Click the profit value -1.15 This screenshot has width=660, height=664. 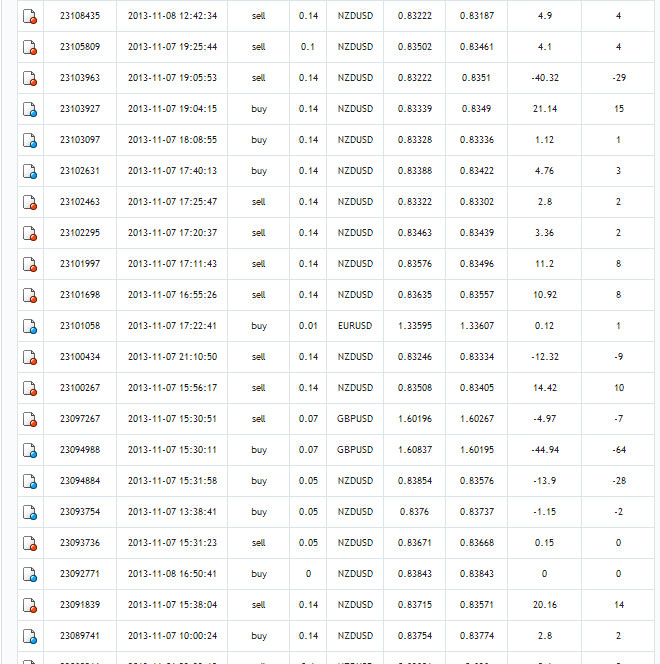545,512
